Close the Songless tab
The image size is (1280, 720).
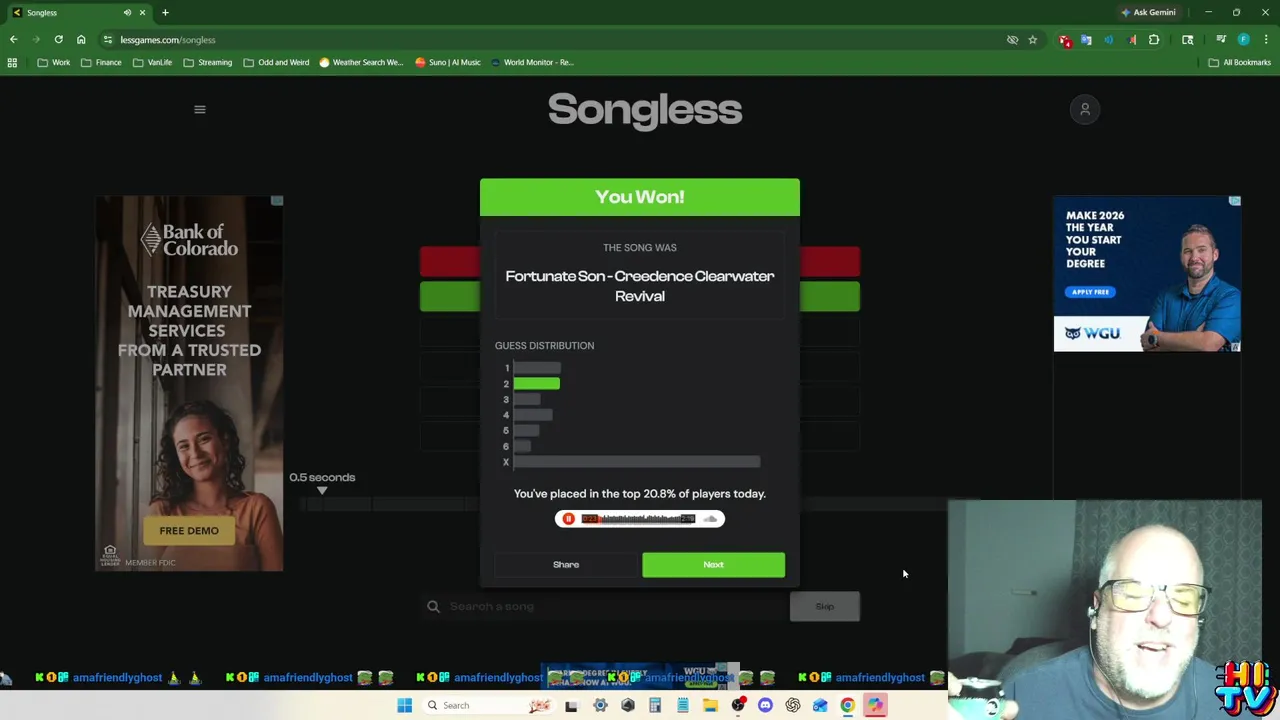pos(142,12)
